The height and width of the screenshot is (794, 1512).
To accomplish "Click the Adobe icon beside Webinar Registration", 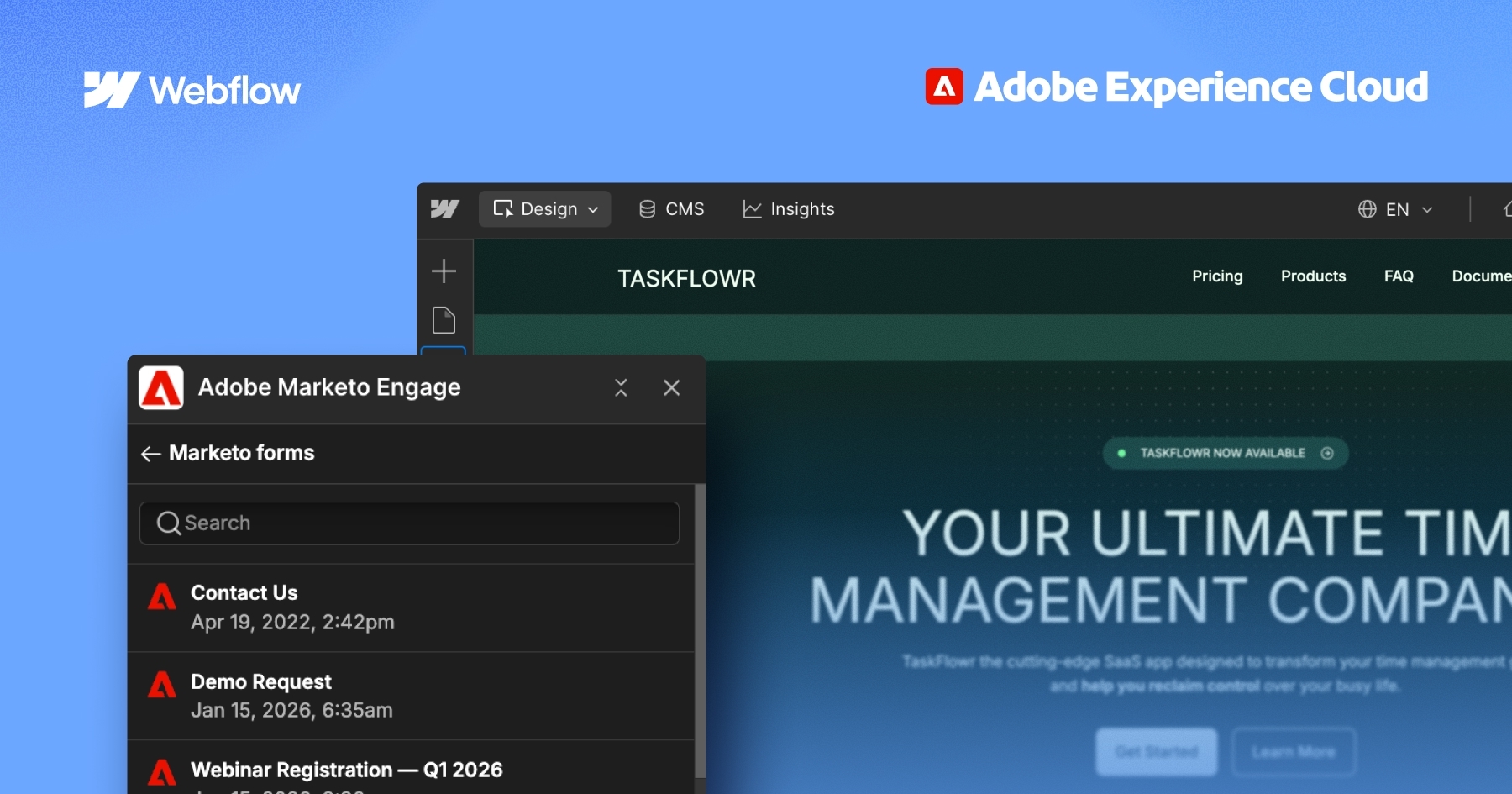I will [162, 773].
